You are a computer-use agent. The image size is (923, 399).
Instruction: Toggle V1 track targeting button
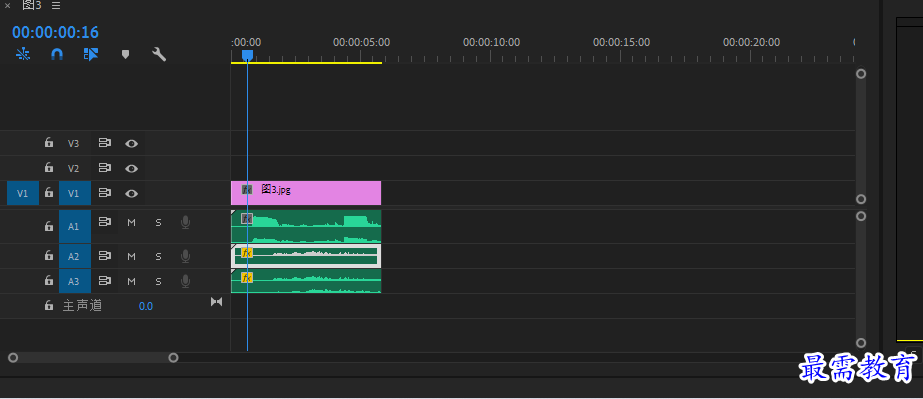(75, 193)
